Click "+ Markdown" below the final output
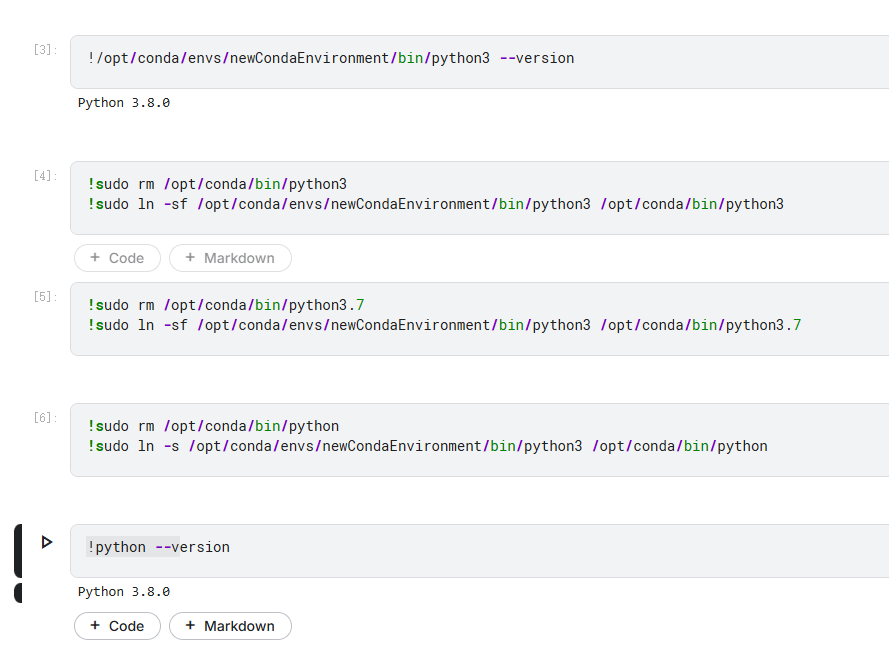Image resolution: width=889 pixels, height=671 pixels. coord(230,626)
